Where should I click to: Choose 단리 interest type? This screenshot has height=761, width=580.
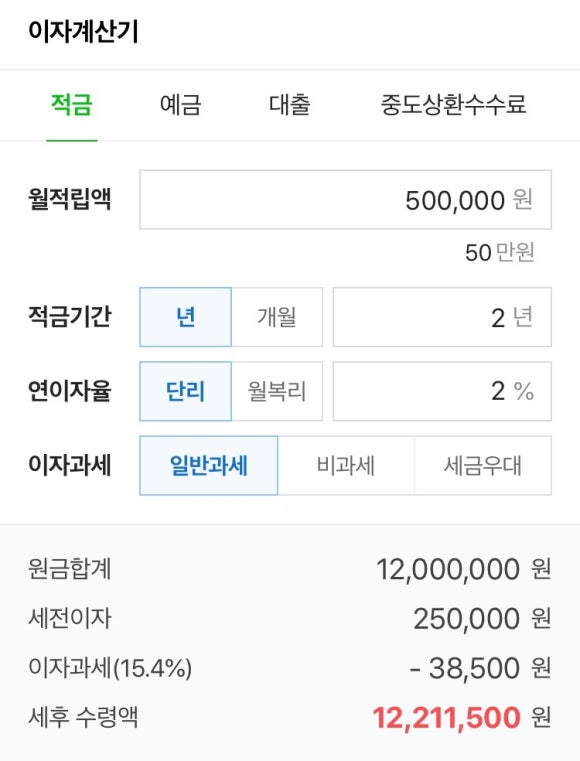coord(185,391)
